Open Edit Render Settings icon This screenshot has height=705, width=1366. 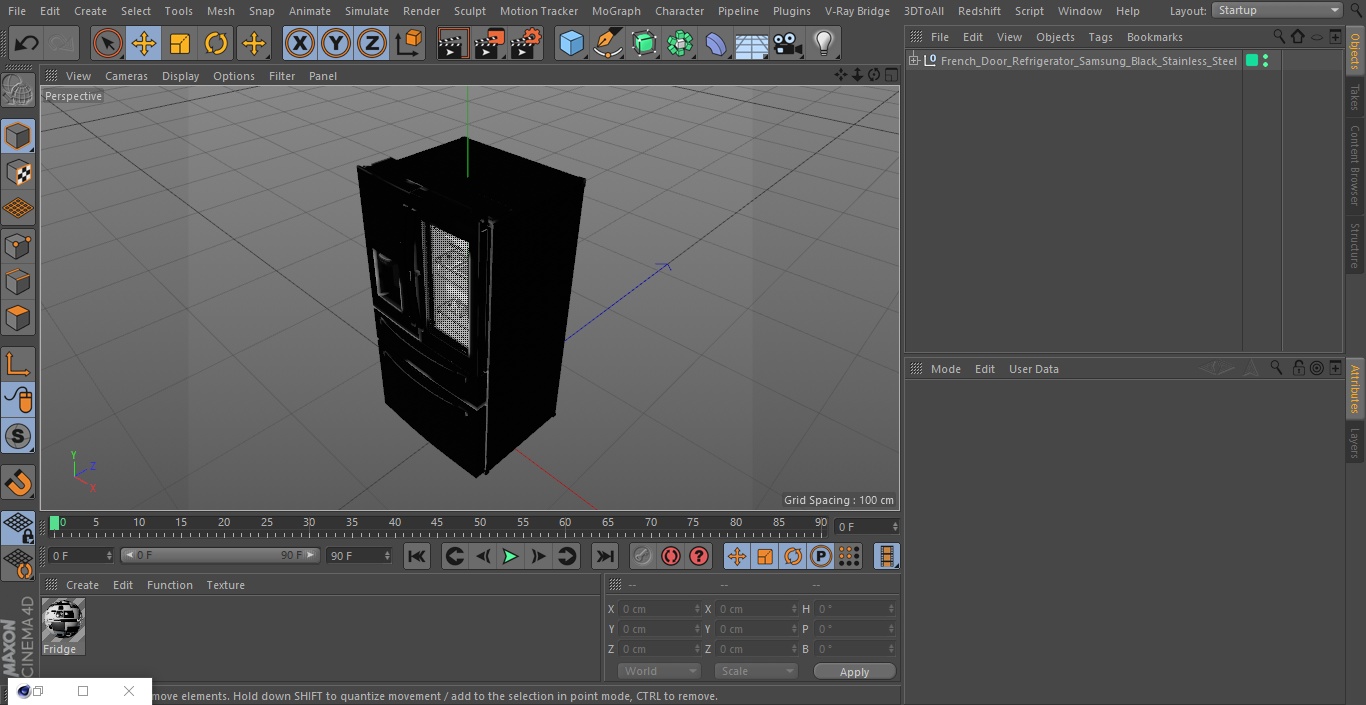click(x=526, y=43)
